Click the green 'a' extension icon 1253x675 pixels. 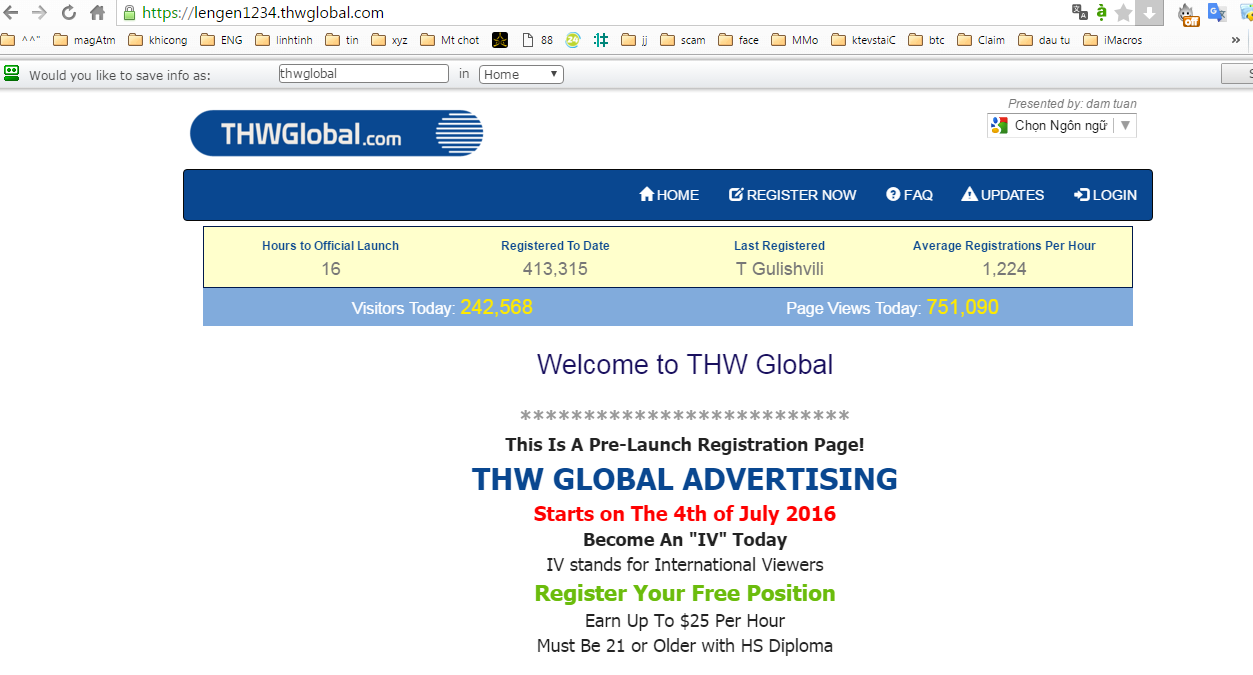[1101, 13]
